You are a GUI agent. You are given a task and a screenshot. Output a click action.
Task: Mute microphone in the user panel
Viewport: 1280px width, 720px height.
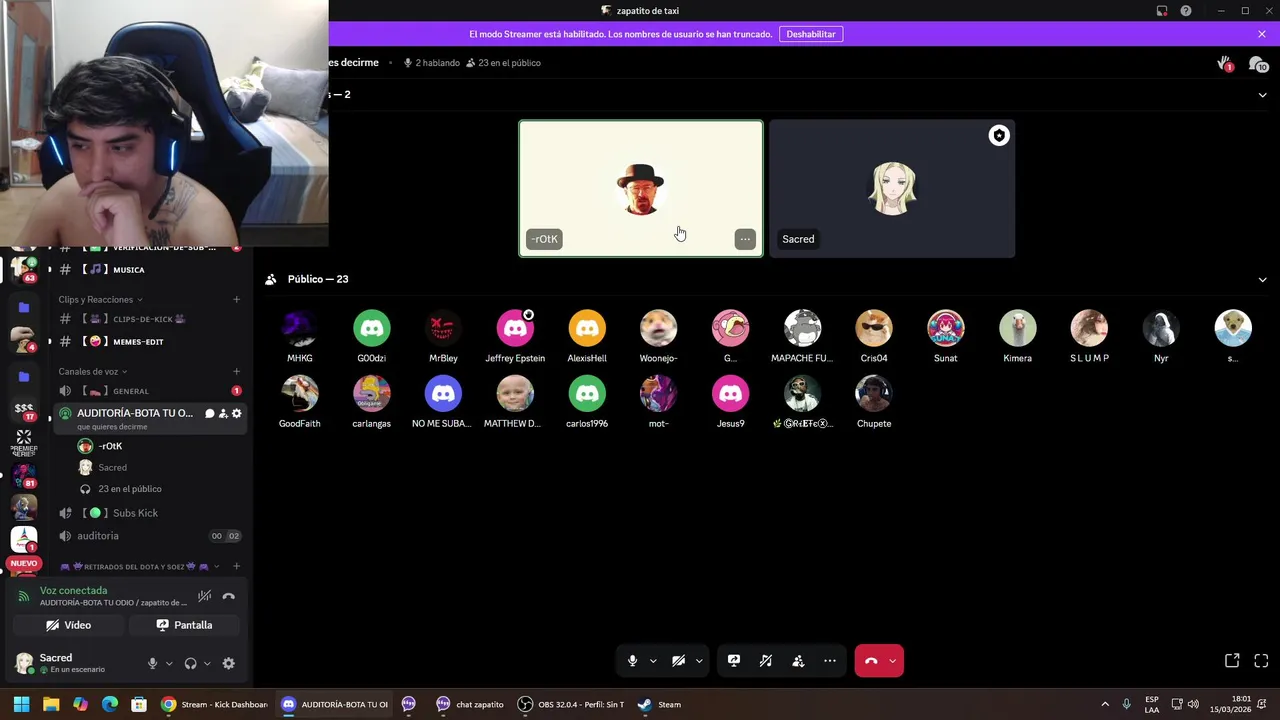click(x=153, y=663)
